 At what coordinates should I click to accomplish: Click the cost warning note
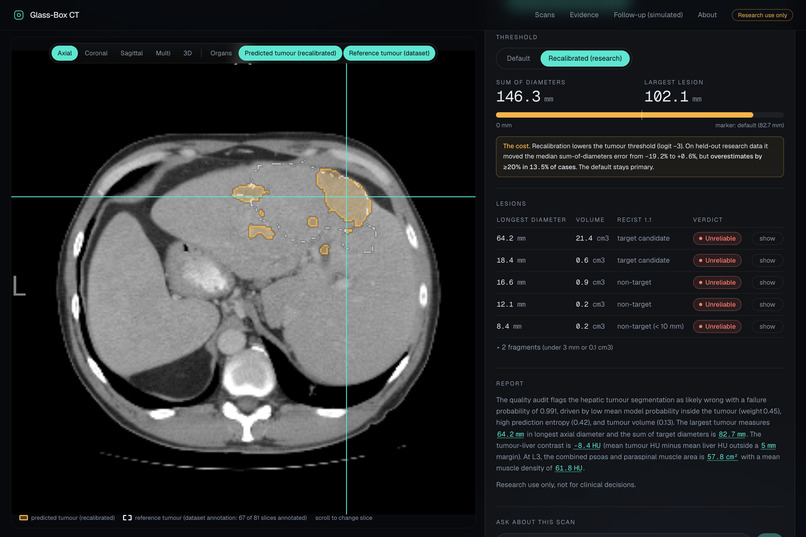[x=639, y=157]
